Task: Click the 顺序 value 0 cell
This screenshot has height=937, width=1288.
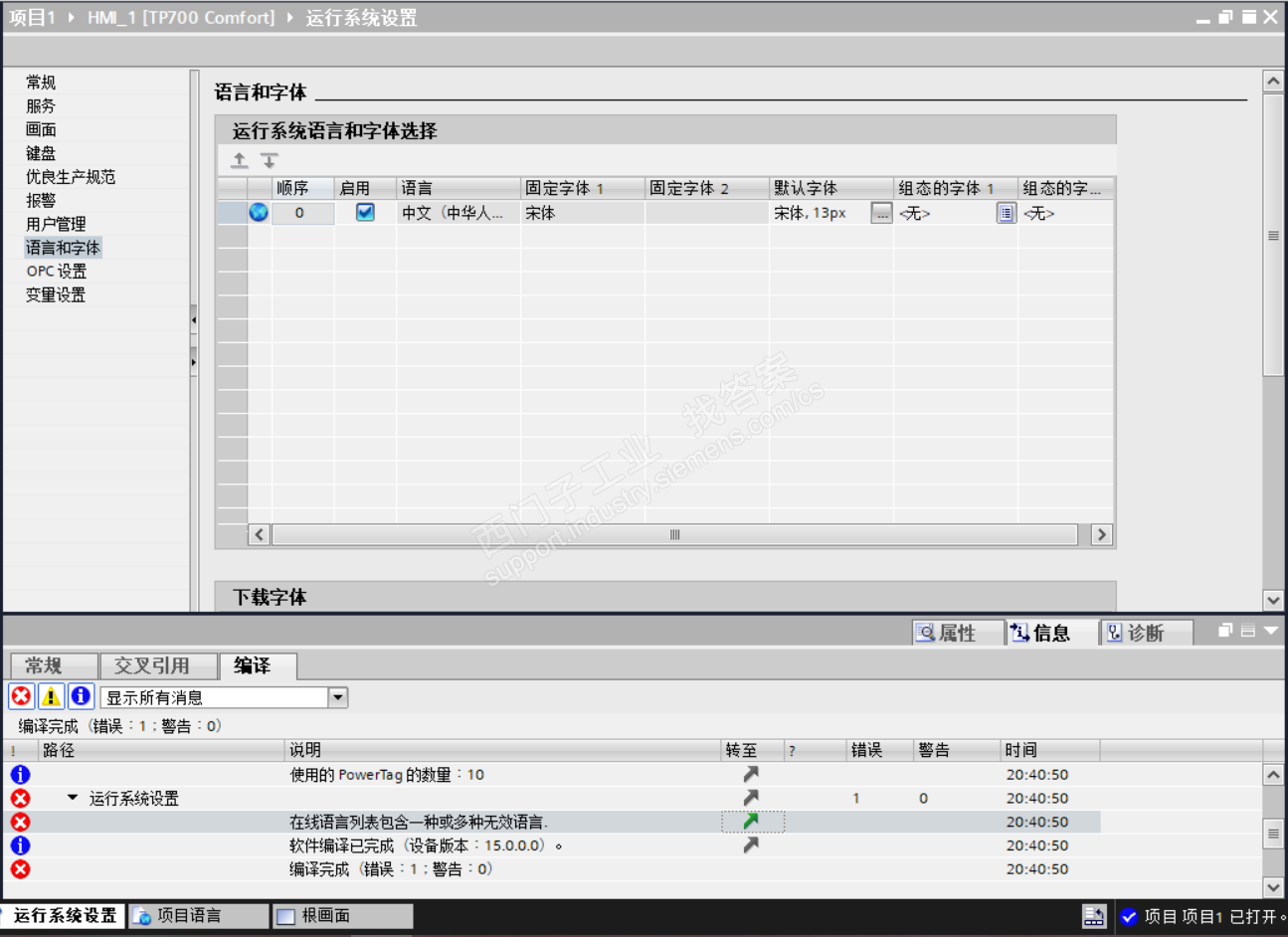Action: pos(302,213)
